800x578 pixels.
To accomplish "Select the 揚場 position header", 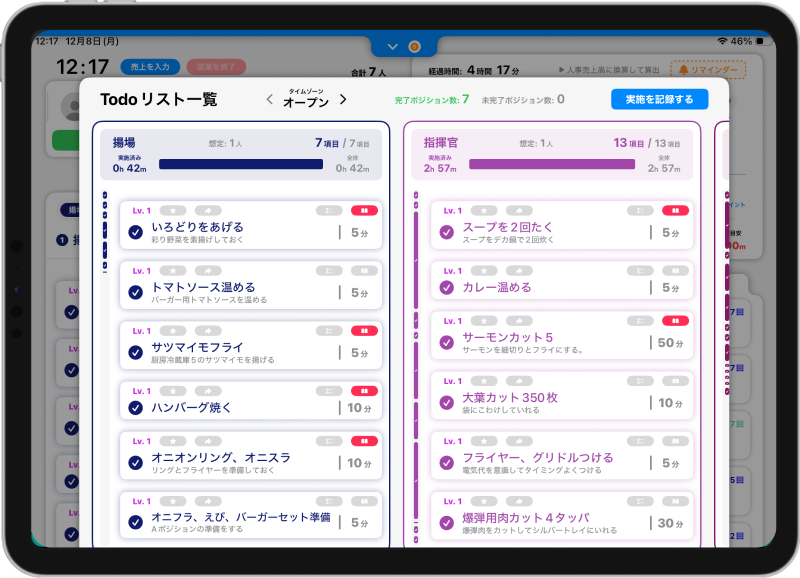I will (126, 143).
